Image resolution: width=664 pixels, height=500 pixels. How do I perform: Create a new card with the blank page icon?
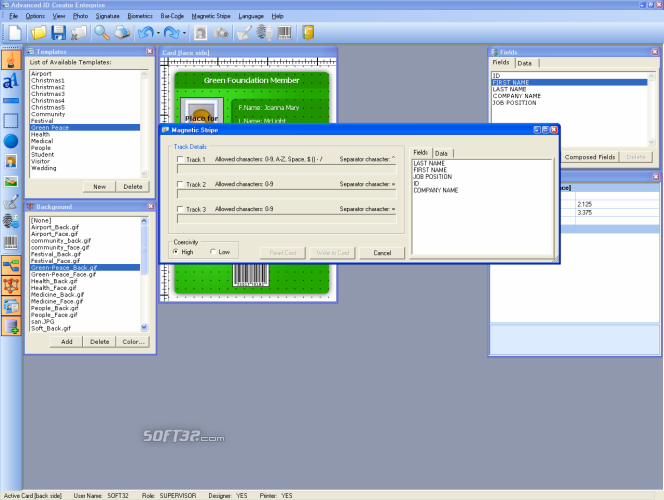tap(15, 33)
